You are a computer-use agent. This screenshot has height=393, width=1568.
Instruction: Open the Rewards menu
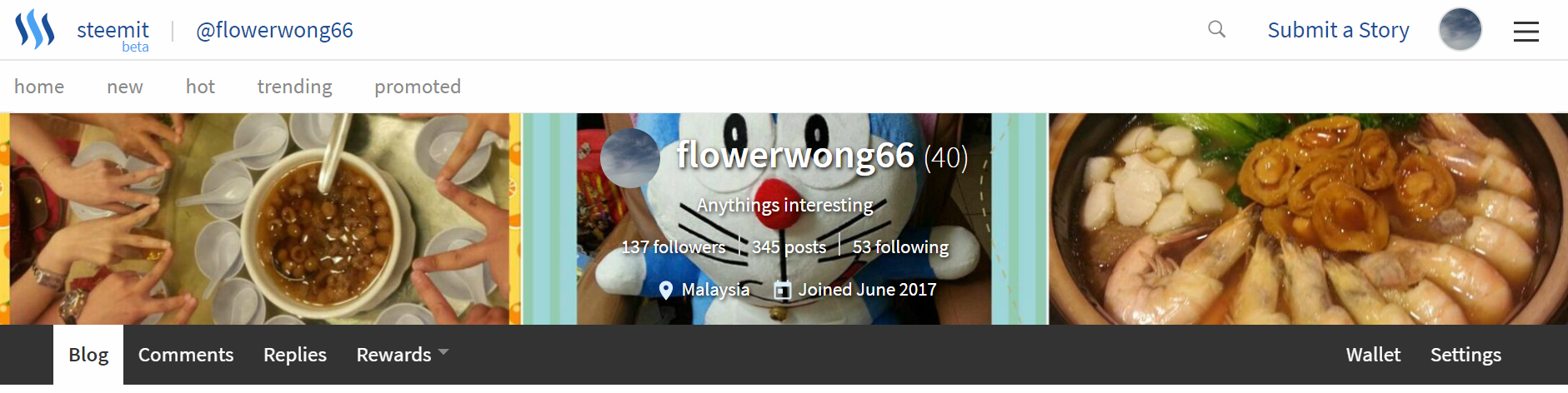(393, 355)
